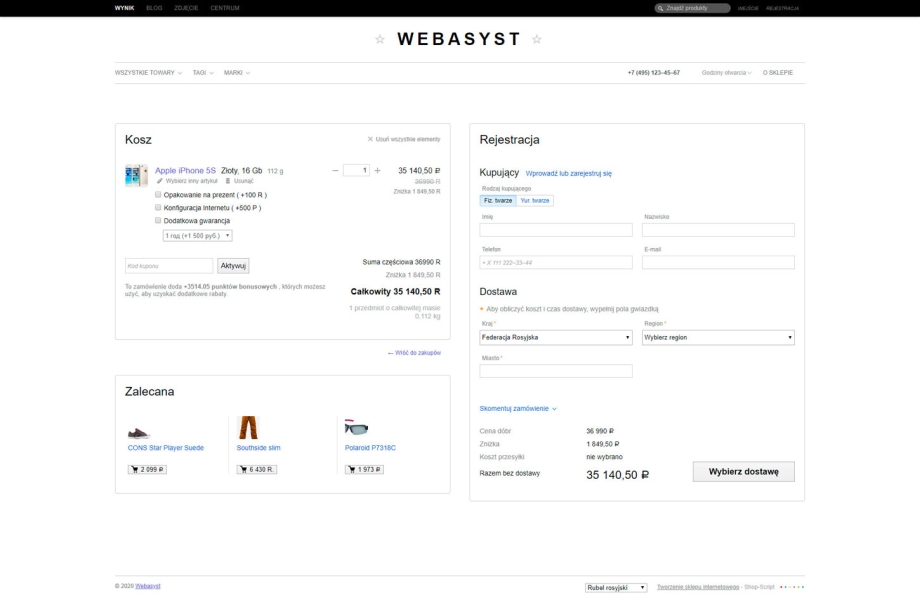Screen dimensions: 920x600
Task: Click the Kod kuponu input field
Action: click(x=168, y=266)
